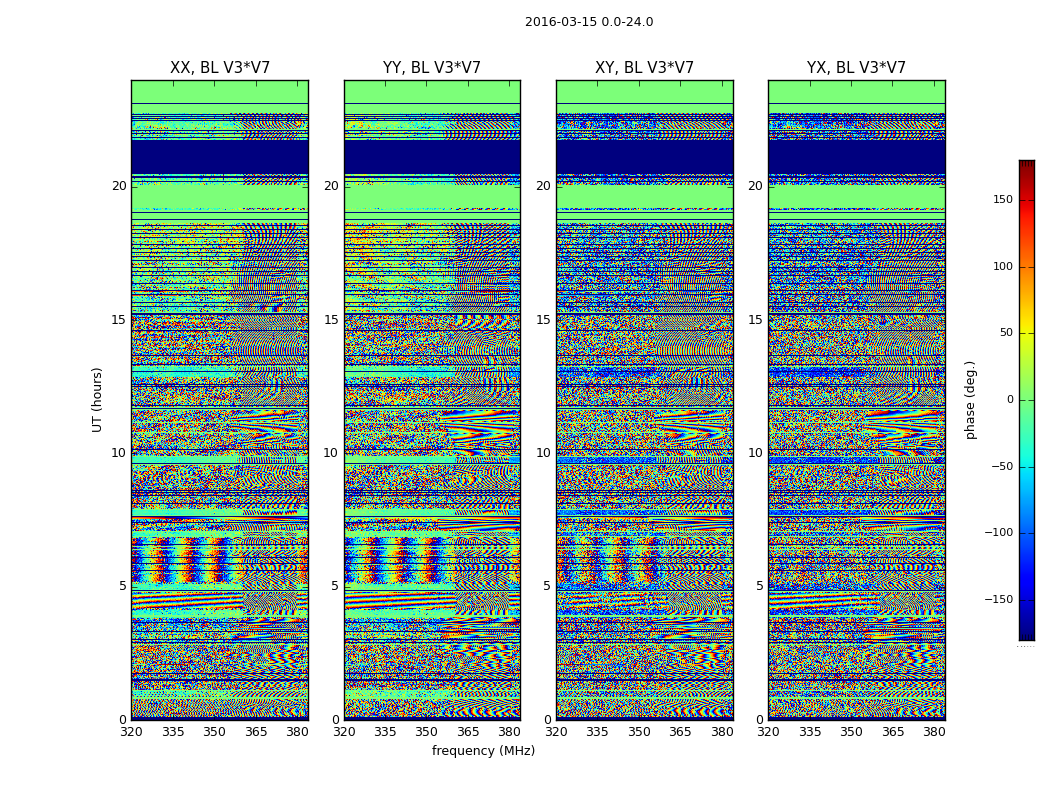Click the colorbar tick label 100

point(1003,266)
